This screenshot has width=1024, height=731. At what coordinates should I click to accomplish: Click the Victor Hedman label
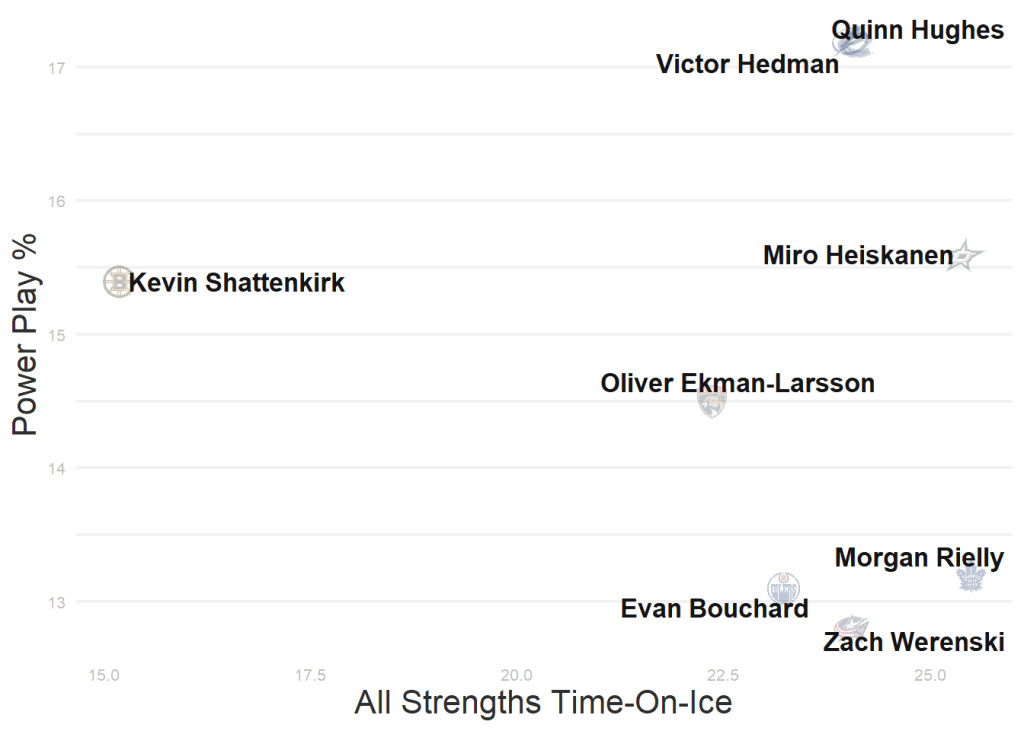[747, 65]
